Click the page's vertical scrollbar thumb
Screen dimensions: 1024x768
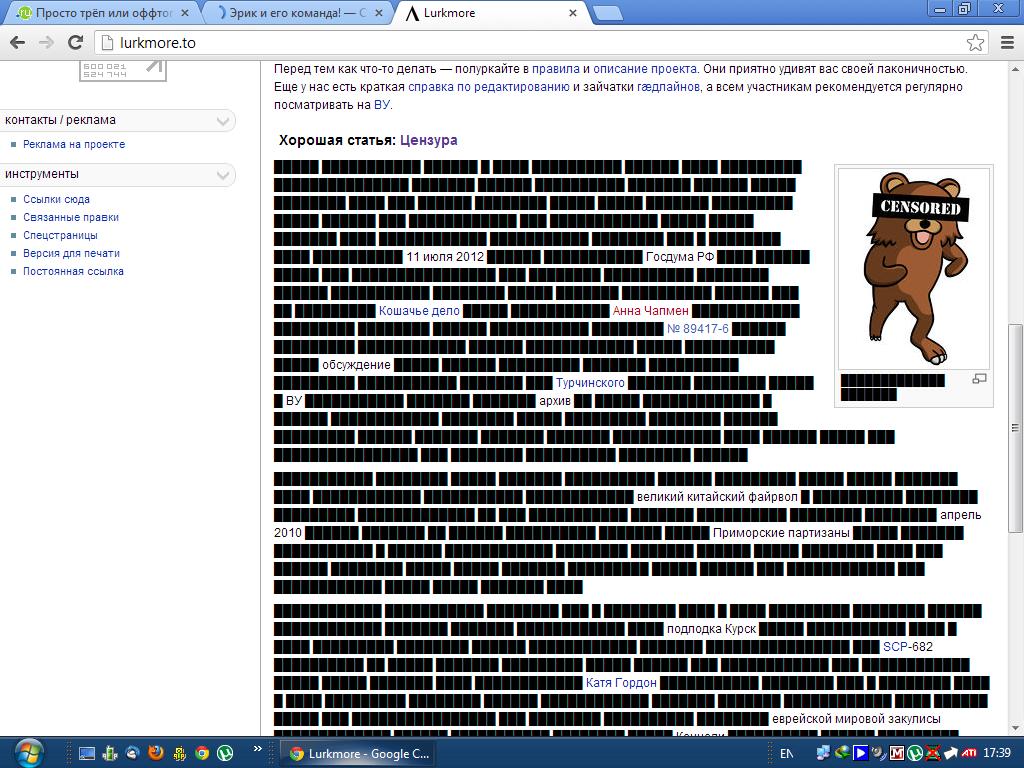click(1016, 428)
